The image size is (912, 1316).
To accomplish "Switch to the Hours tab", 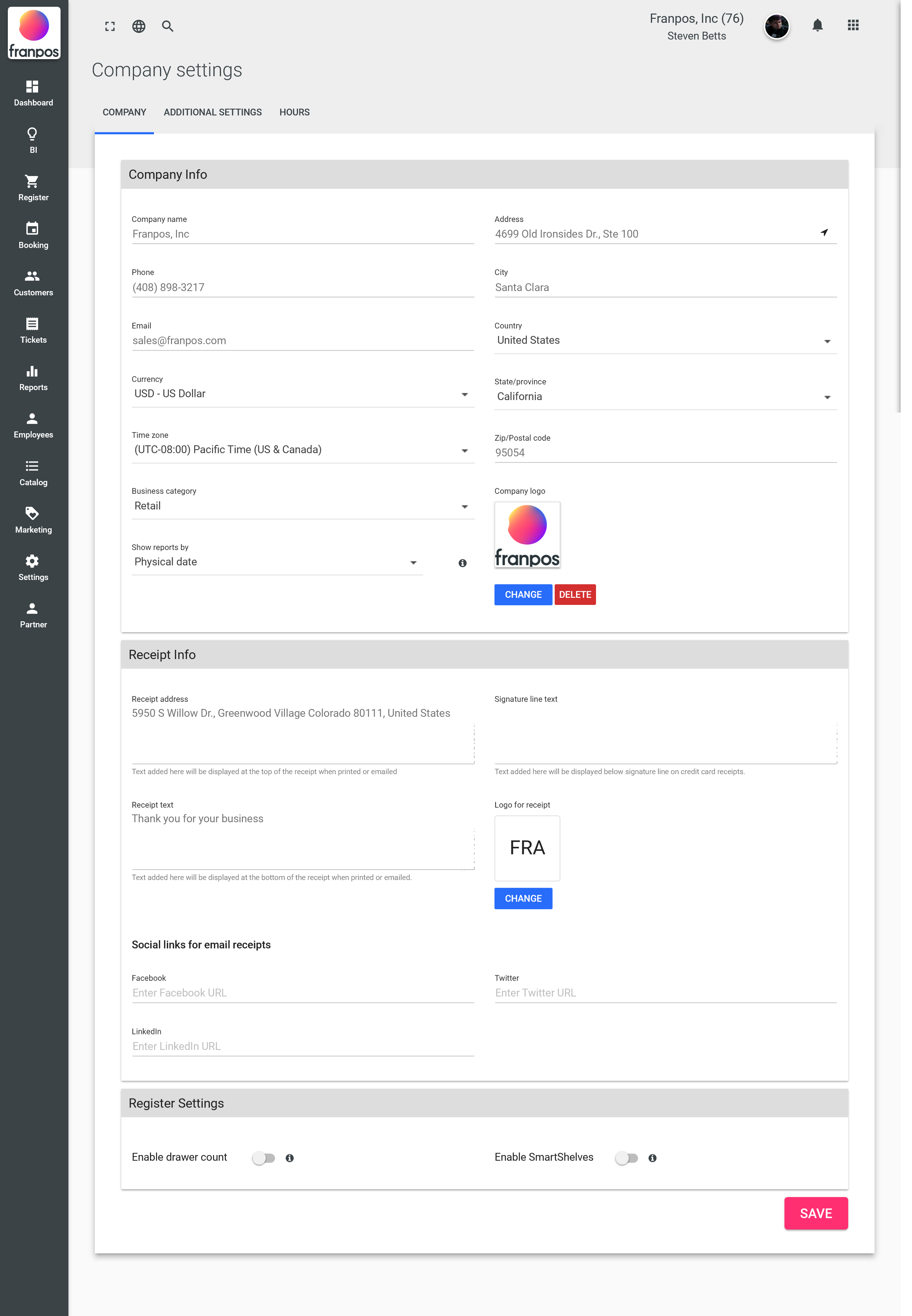I will click(294, 112).
